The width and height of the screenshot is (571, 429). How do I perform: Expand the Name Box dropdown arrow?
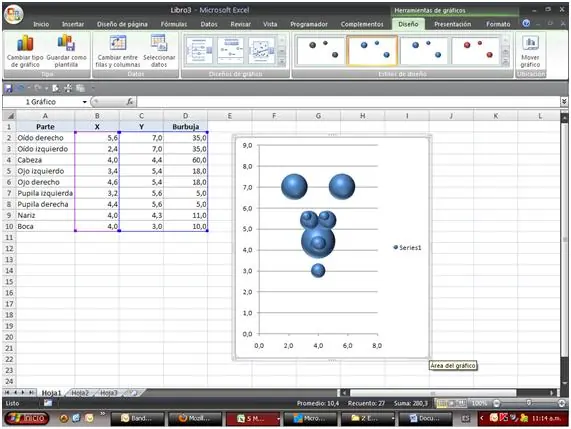click(x=84, y=102)
